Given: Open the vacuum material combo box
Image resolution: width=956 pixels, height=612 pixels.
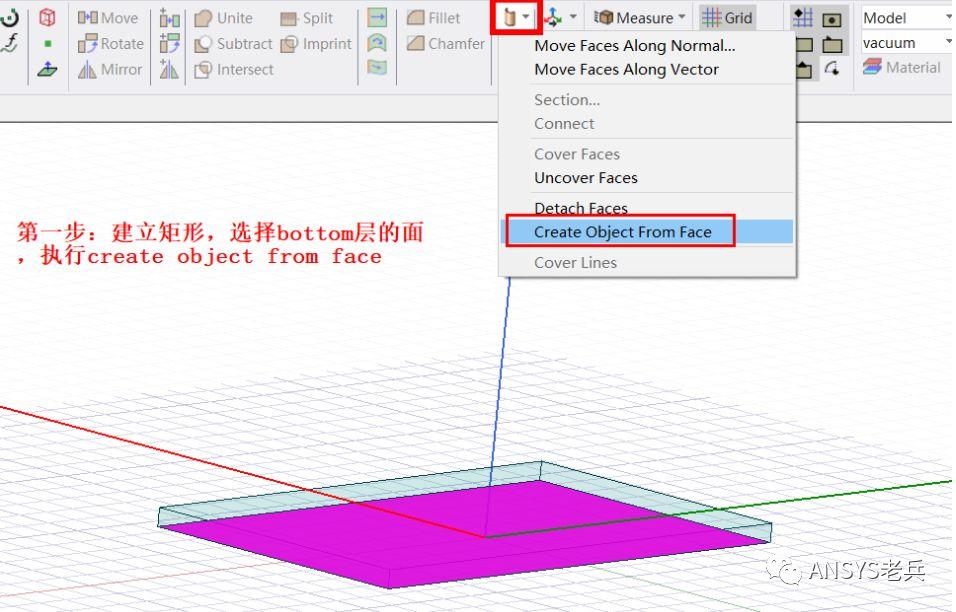Looking at the screenshot, I should 907,43.
